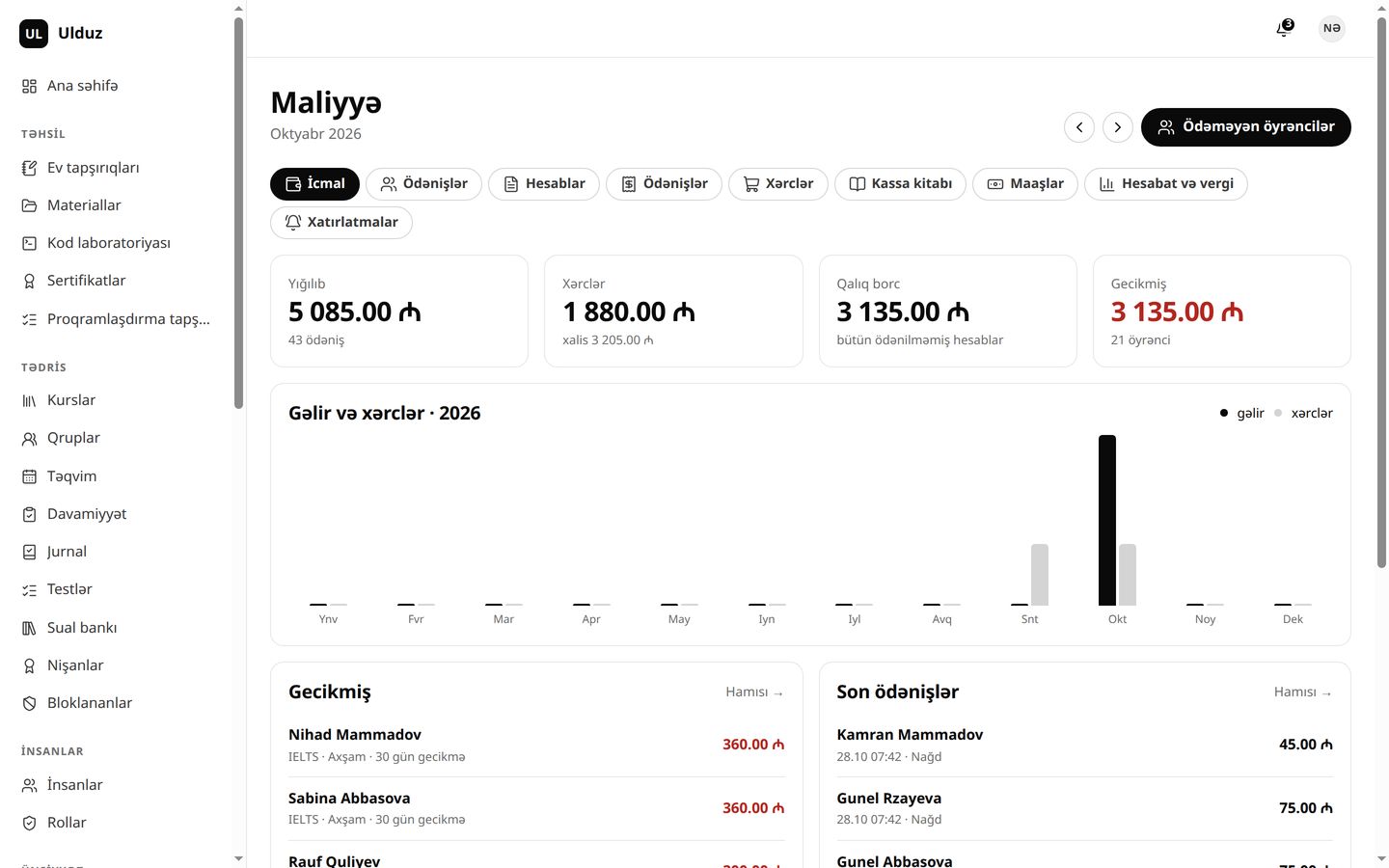Click the Ödəməyən öyrəncilər button
This screenshot has height=868, width=1389.
point(1246,127)
